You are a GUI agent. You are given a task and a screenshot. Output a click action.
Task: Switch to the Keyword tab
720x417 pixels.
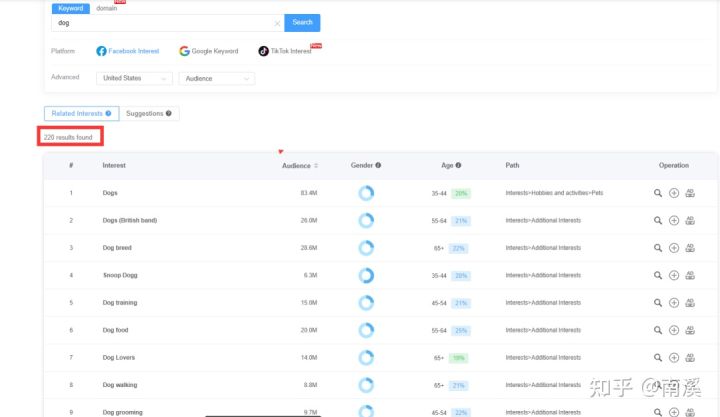tap(71, 8)
